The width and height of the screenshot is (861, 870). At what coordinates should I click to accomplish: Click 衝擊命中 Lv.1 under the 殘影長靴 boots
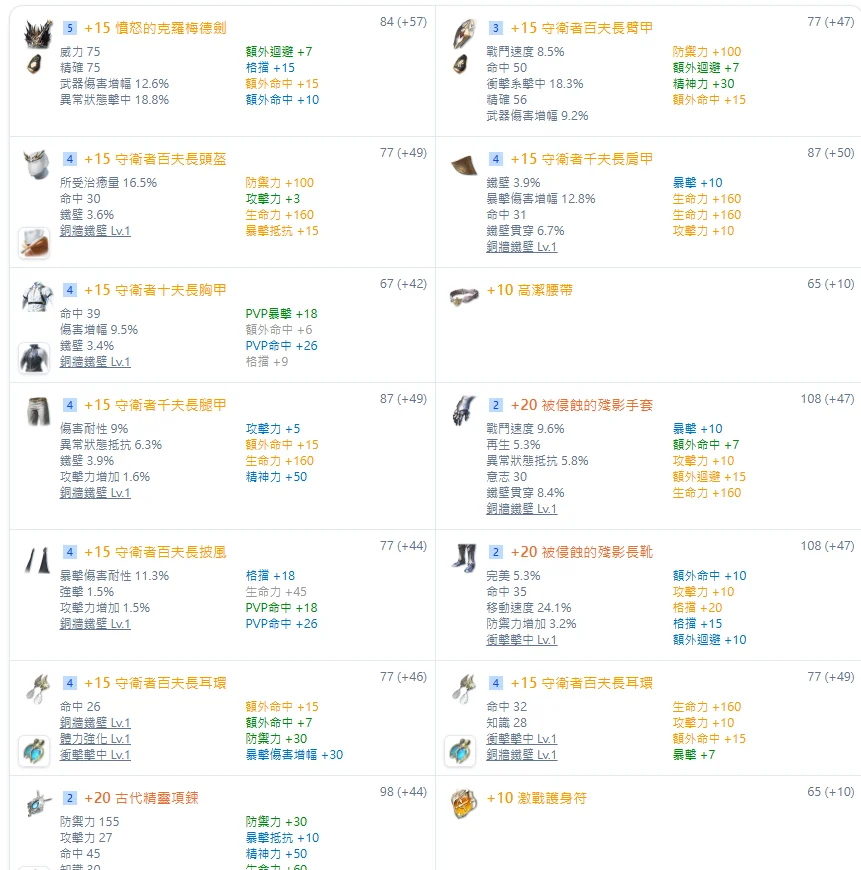521,640
